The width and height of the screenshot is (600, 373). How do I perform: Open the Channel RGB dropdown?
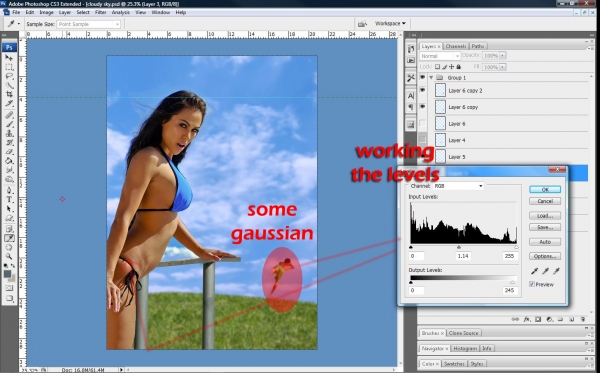(458, 186)
